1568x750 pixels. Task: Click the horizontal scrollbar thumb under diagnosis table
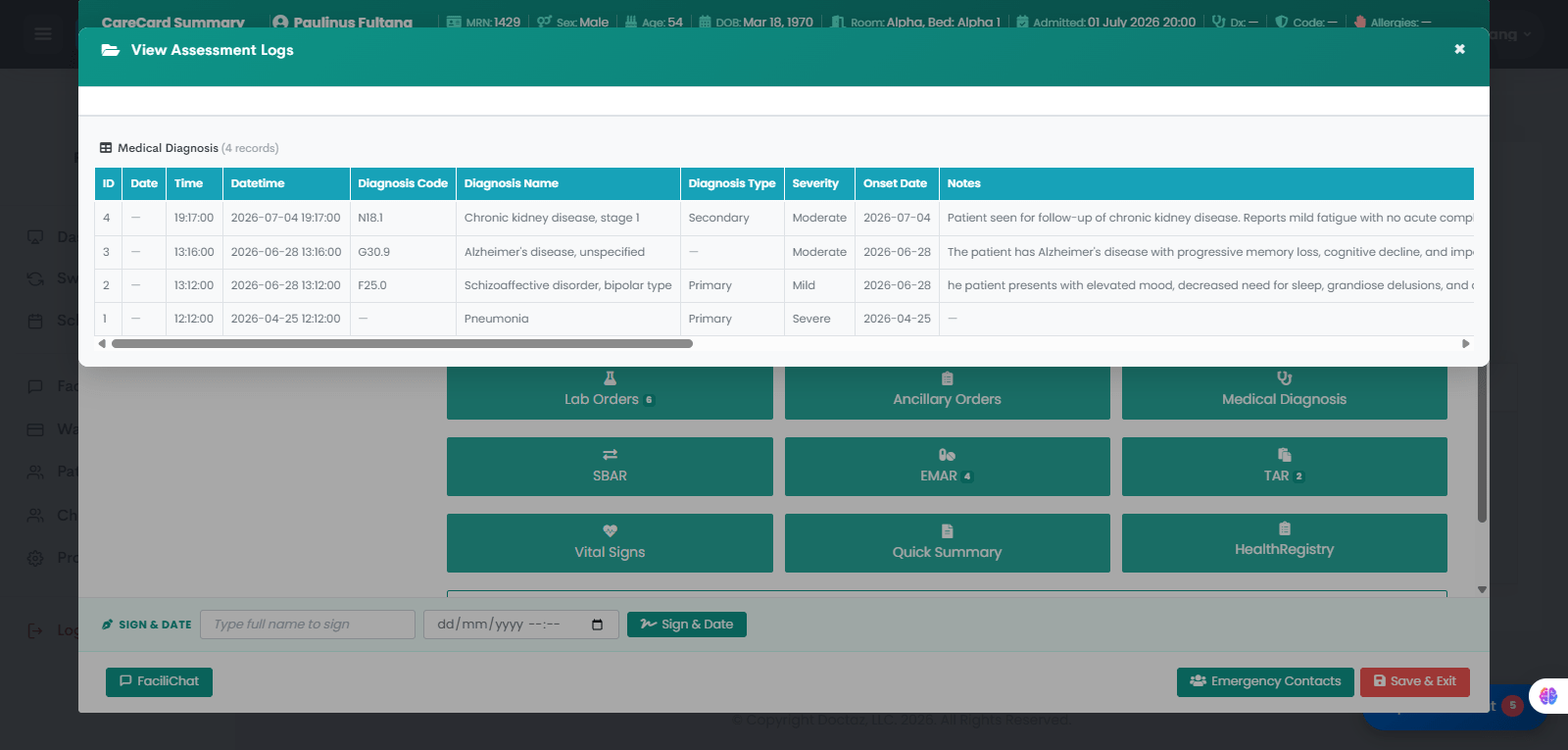[x=402, y=344]
